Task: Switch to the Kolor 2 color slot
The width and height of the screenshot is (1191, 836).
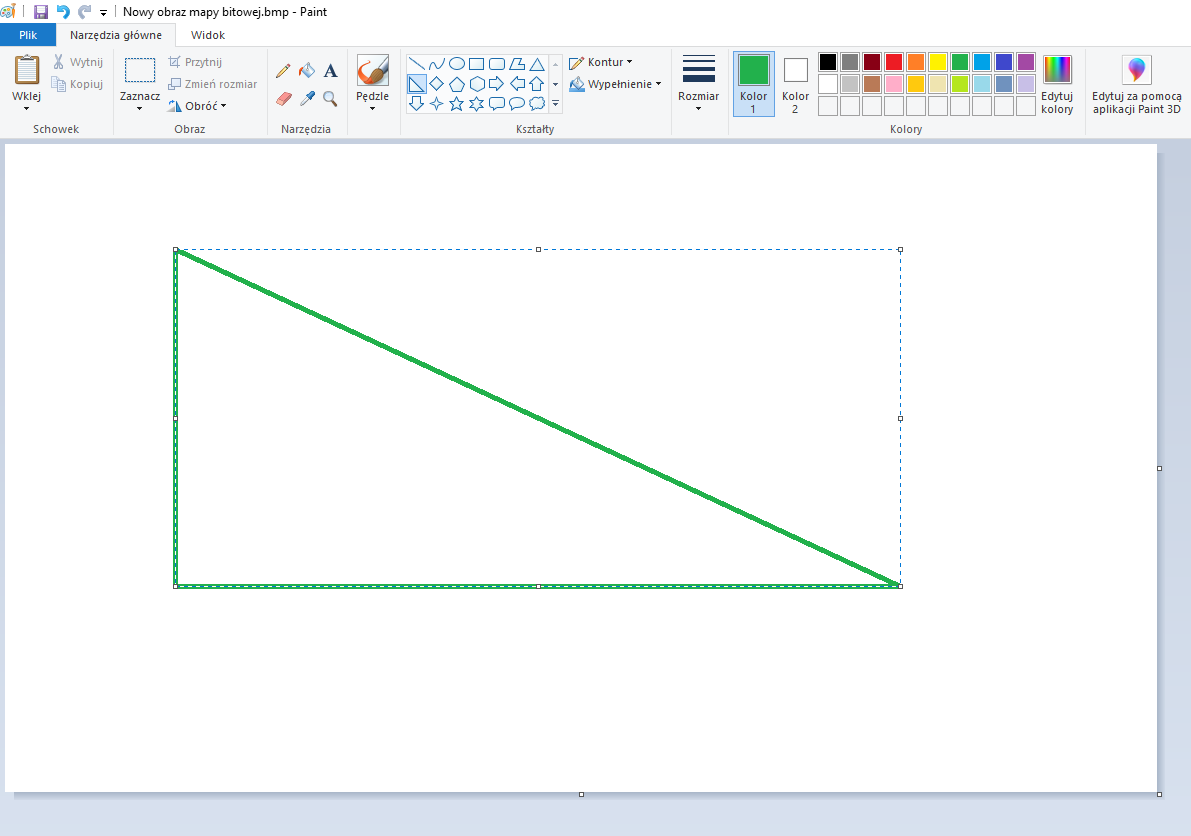Action: tap(795, 83)
